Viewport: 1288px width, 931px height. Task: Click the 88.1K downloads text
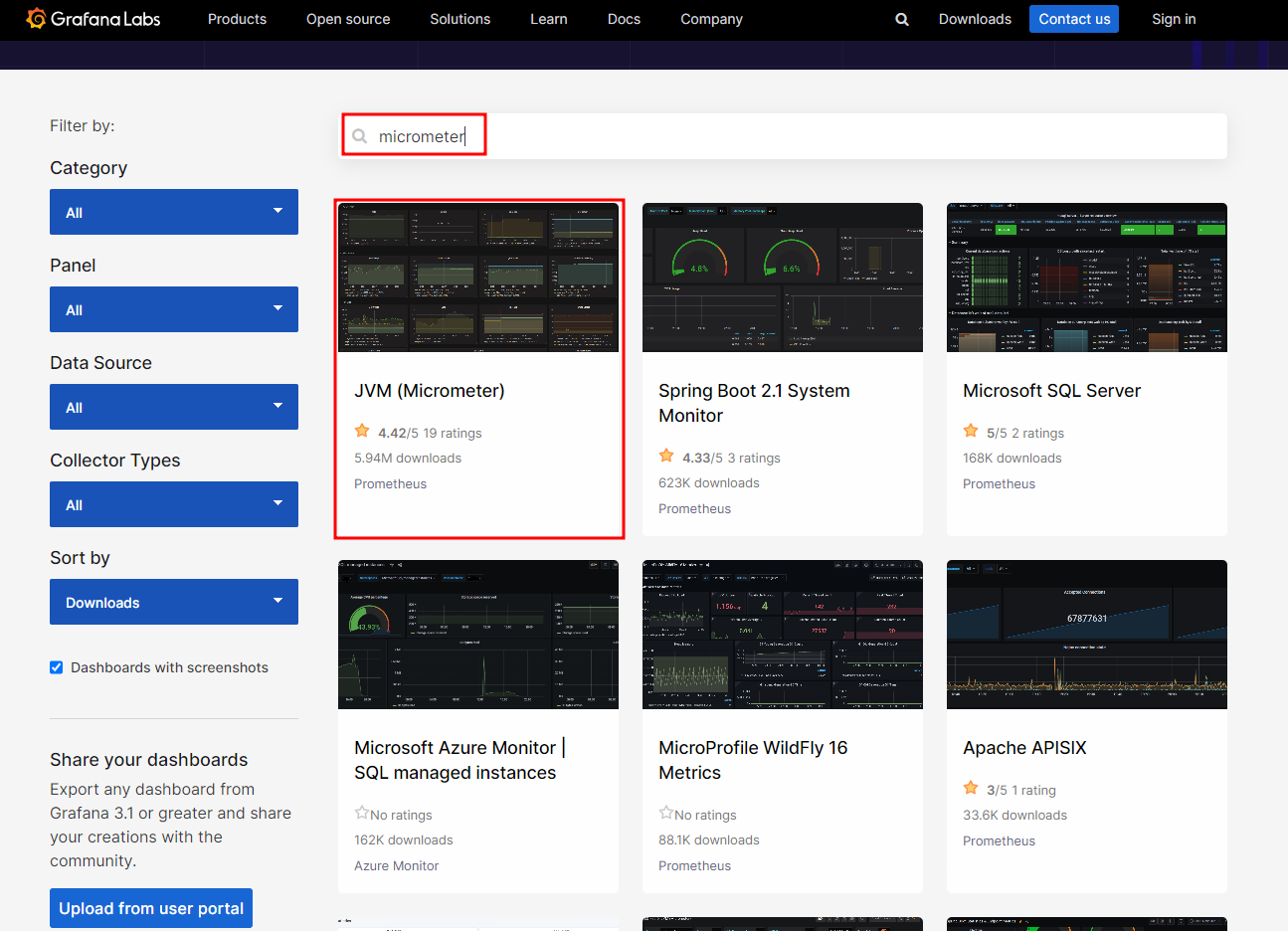point(709,840)
